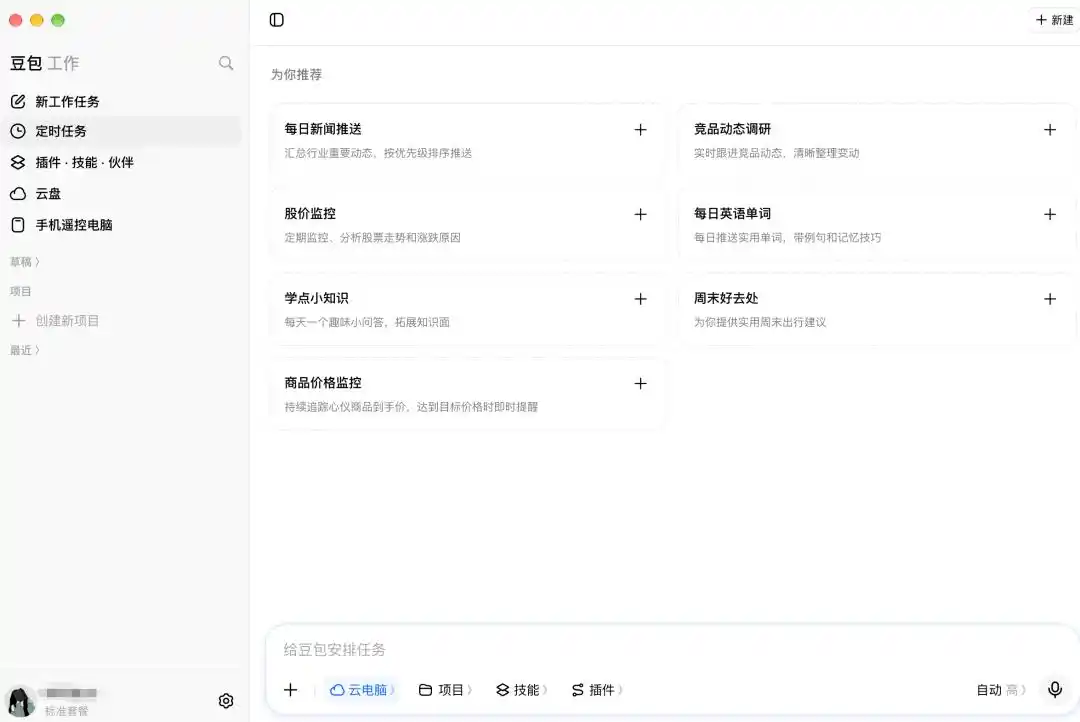Click the 标准套餐 plan label
Image resolution: width=1080 pixels, height=722 pixels.
pos(66,711)
